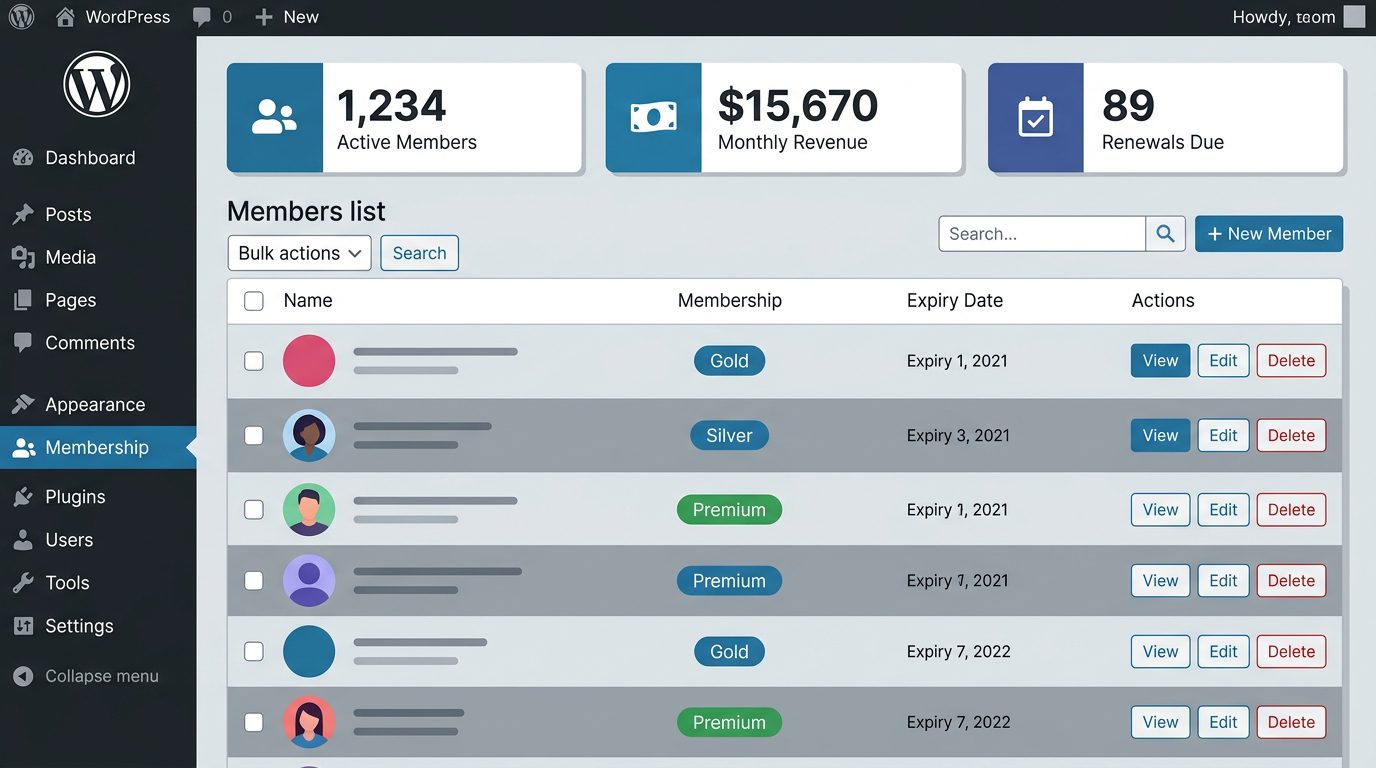Click the avatar in the Silver member row

coord(309,435)
